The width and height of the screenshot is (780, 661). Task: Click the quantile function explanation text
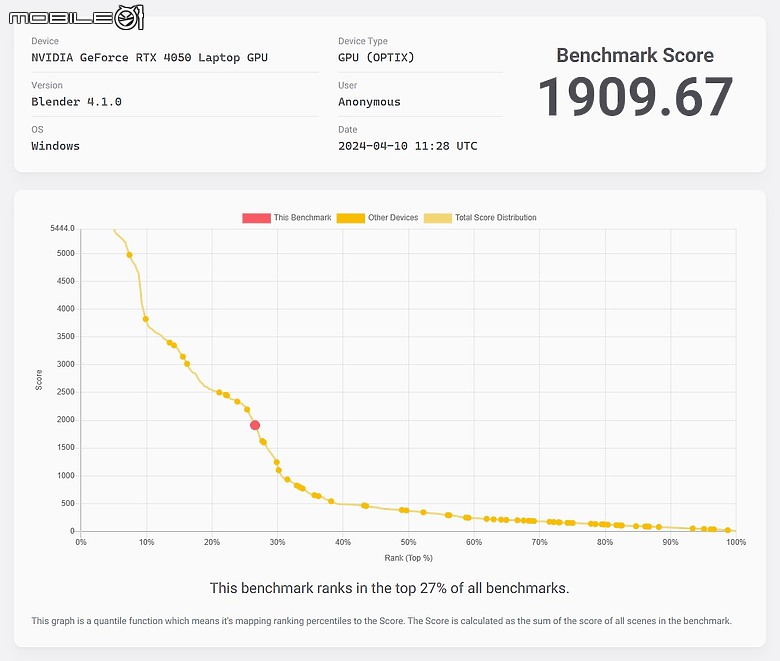(x=382, y=621)
